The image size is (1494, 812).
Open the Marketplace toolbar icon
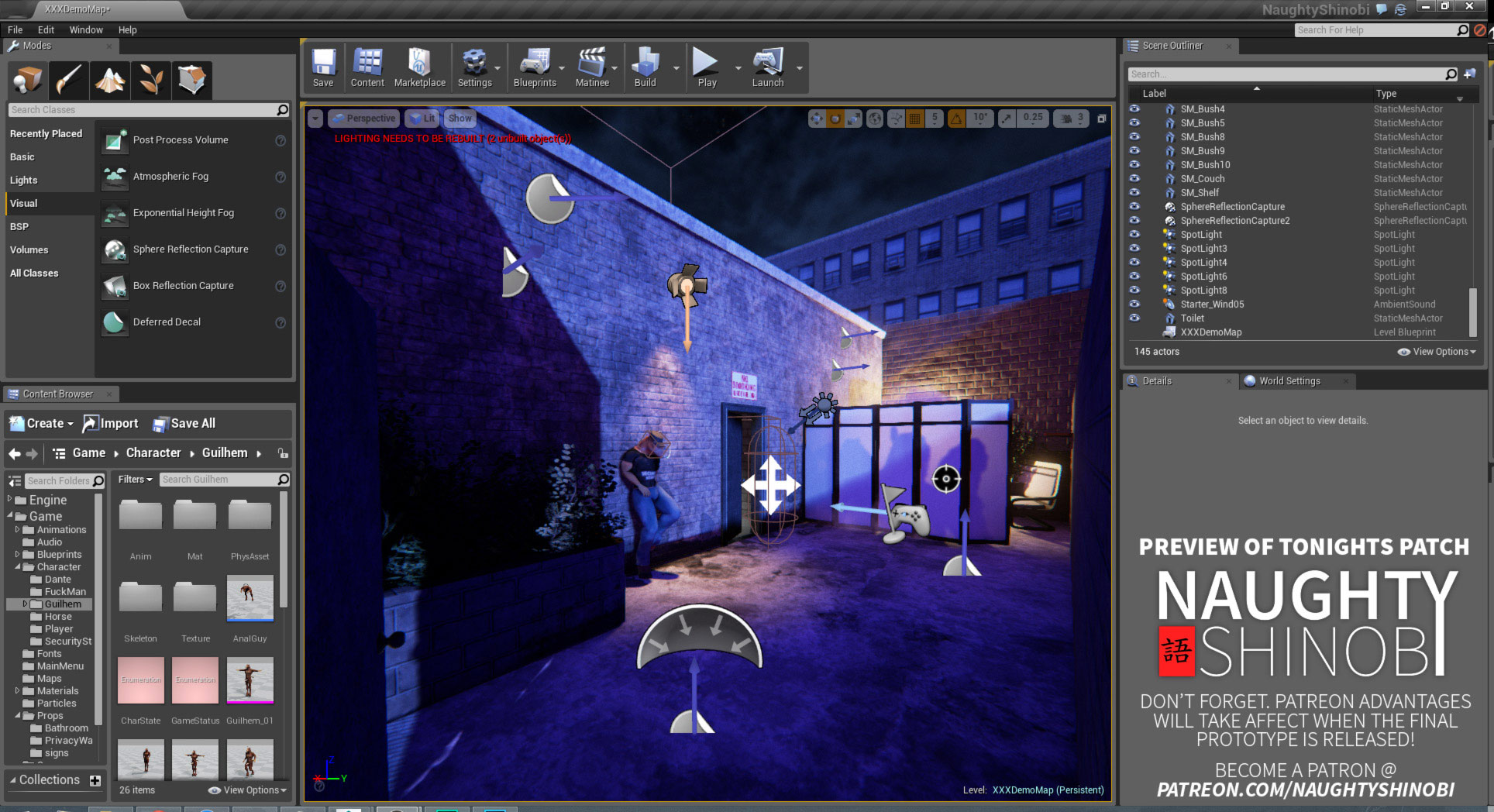pos(420,68)
